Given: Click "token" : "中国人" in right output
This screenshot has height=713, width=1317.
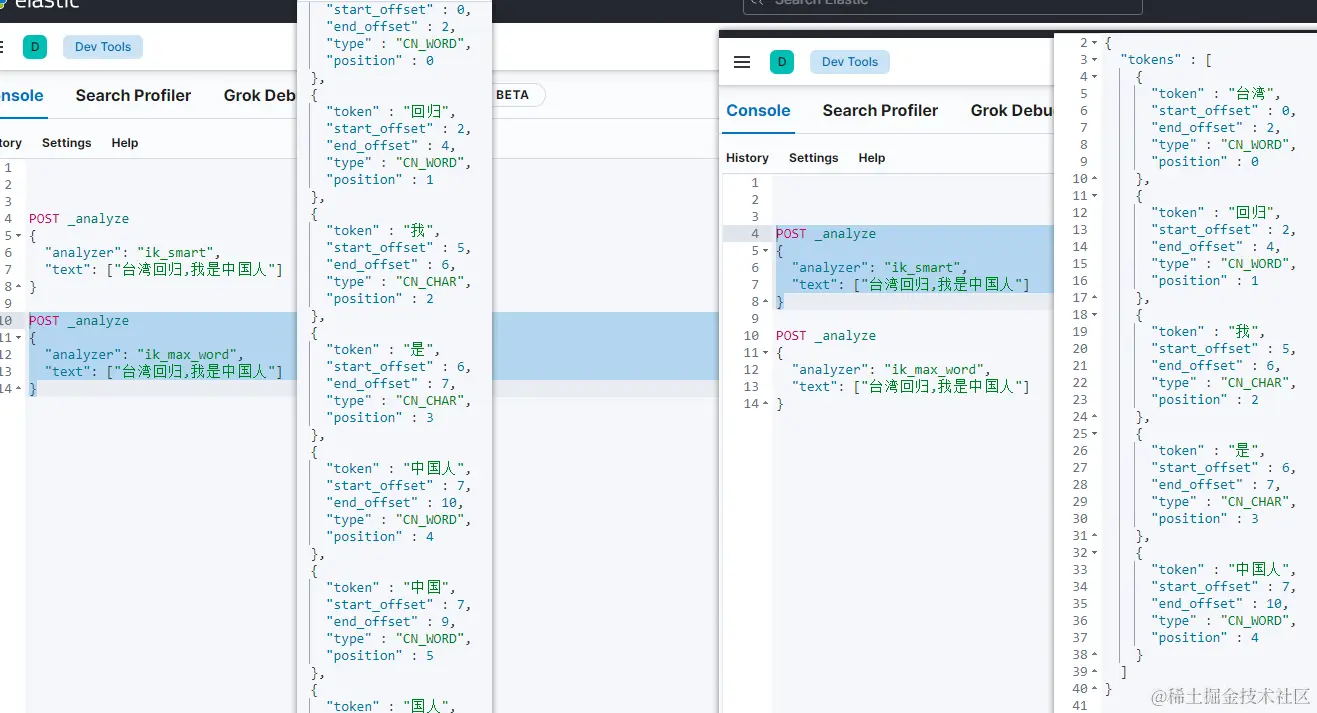Looking at the screenshot, I should pyautogui.click(x=1223, y=570).
